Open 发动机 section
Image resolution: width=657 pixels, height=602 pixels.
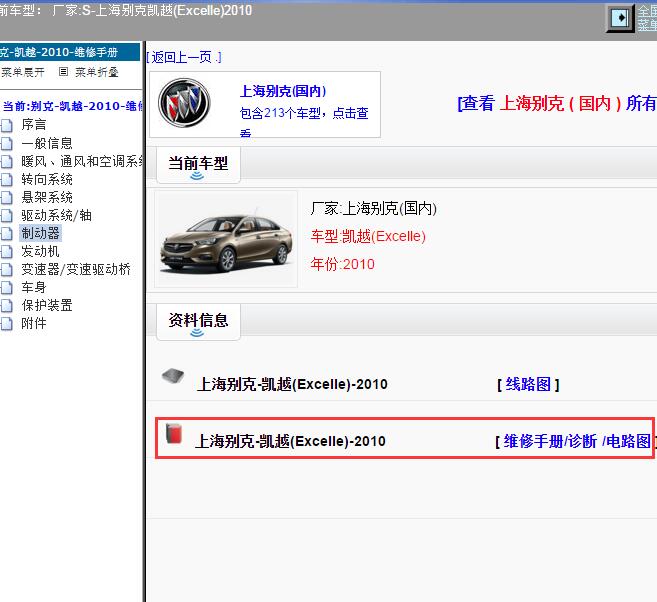[x=40, y=251]
